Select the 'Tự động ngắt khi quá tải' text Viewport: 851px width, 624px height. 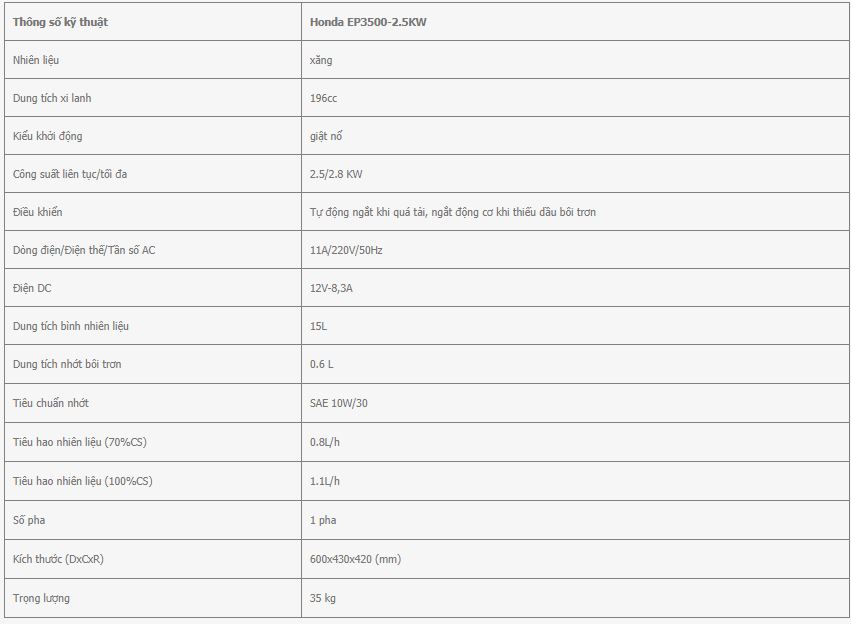[367, 212]
